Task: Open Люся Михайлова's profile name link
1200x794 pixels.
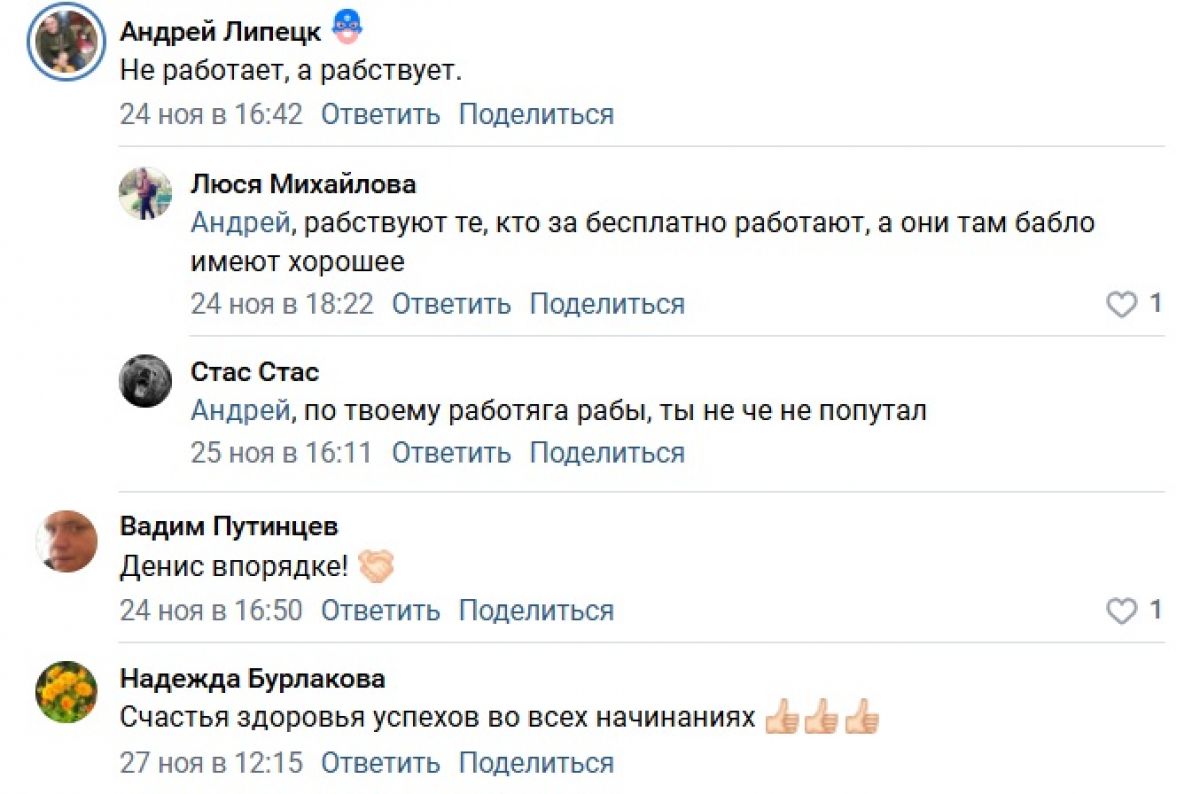Action: click(x=303, y=184)
